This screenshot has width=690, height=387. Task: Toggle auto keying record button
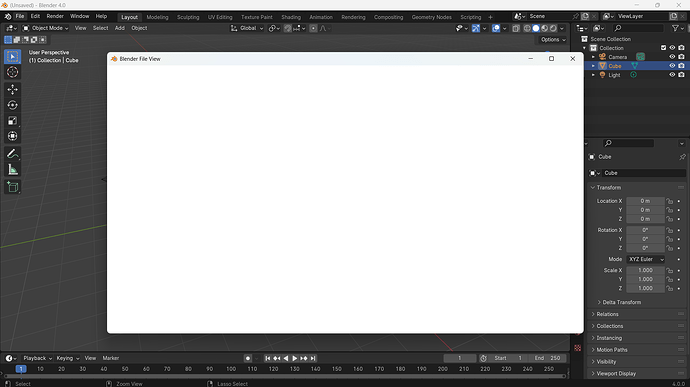tap(248, 358)
